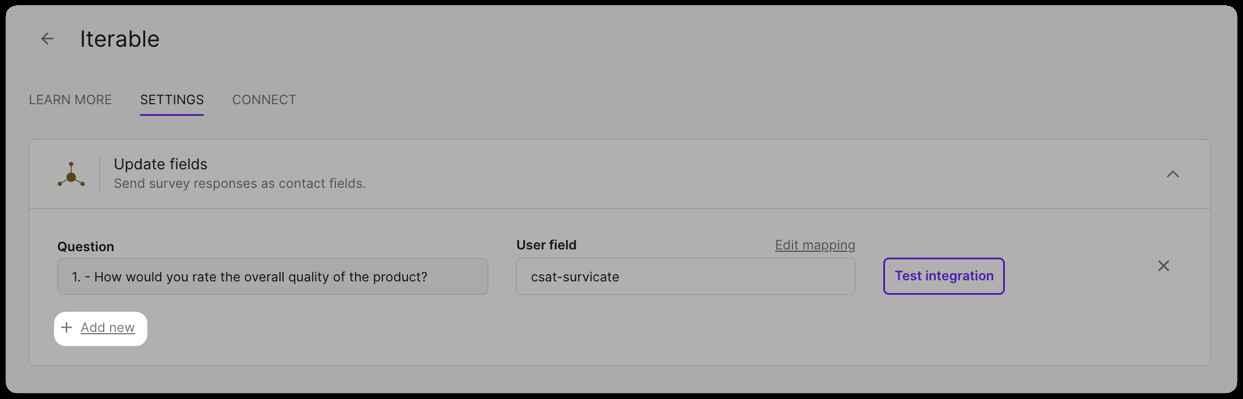Focus the csat-survicate user field input
Viewport: 1243px width, 399px height.
pos(685,276)
